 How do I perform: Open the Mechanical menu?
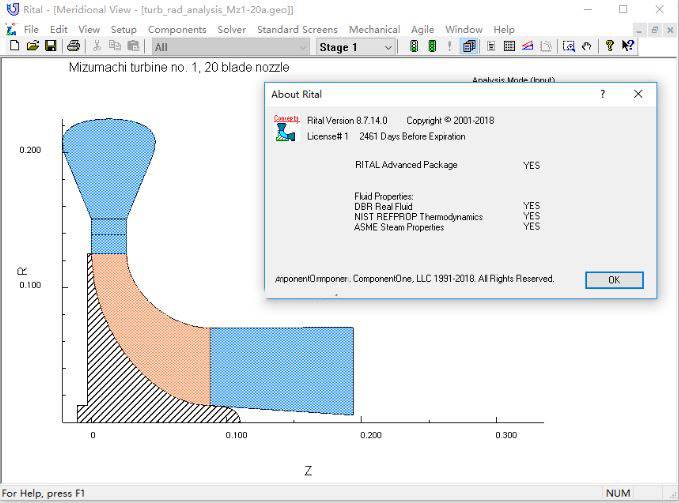375,29
